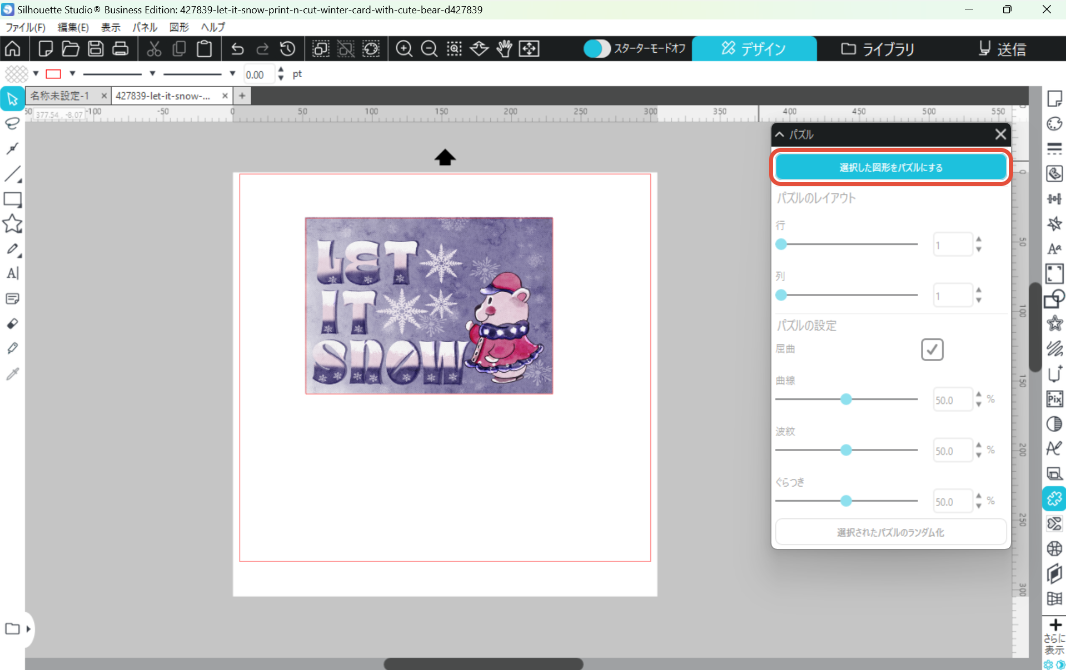This screenshot has width=1066, height=670.
Task: Open the PixScan panel icon
Action: coord(1054,399)
